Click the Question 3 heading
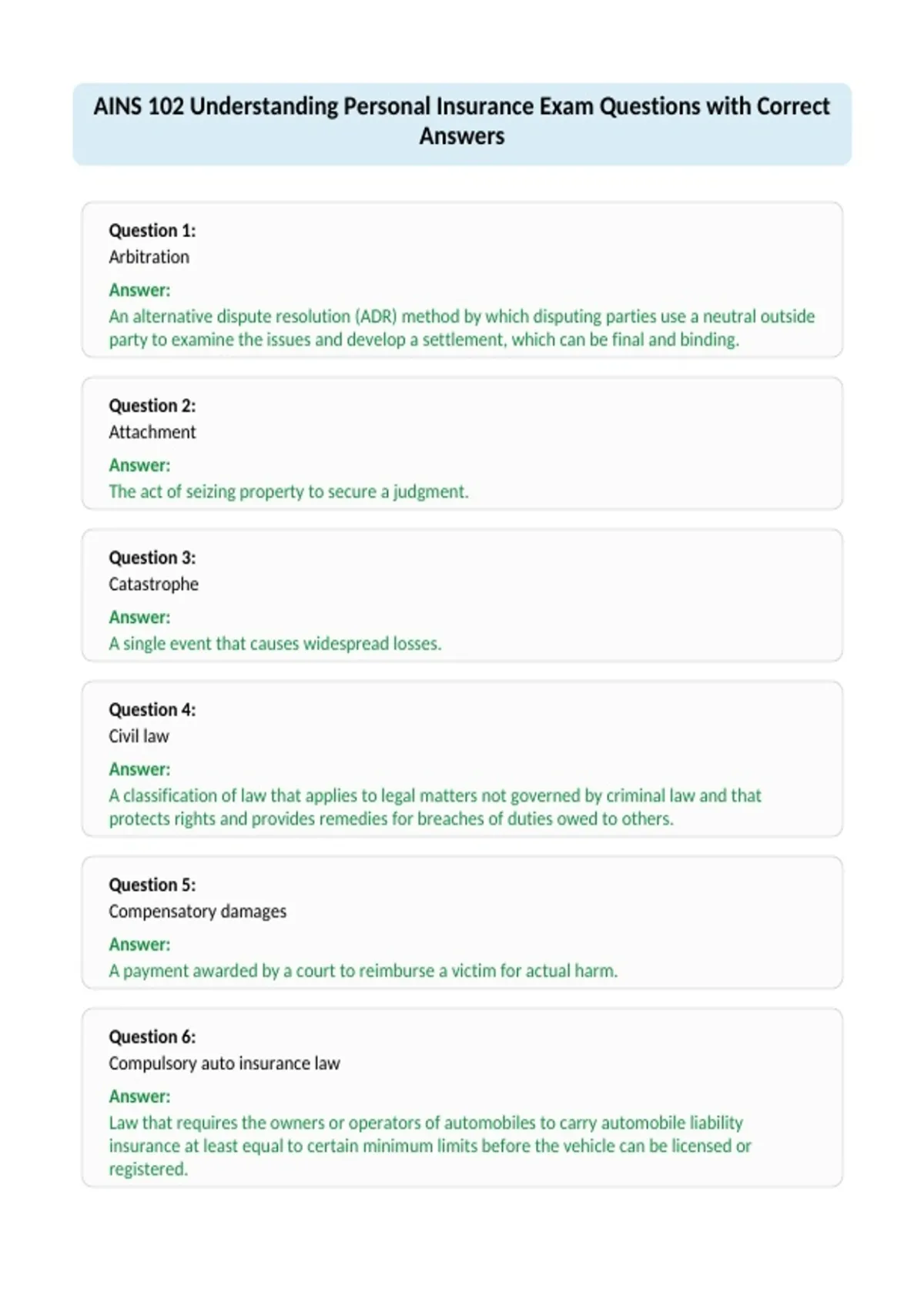The height and width of the screenshot is (1309, 924). (x=152, y=557)
